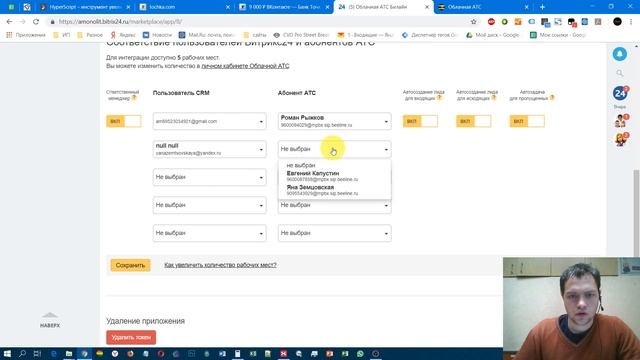The image size is (640, 360).
Task: Toggle Автосоздание лида для входящих switch
Action: point(420,121)
